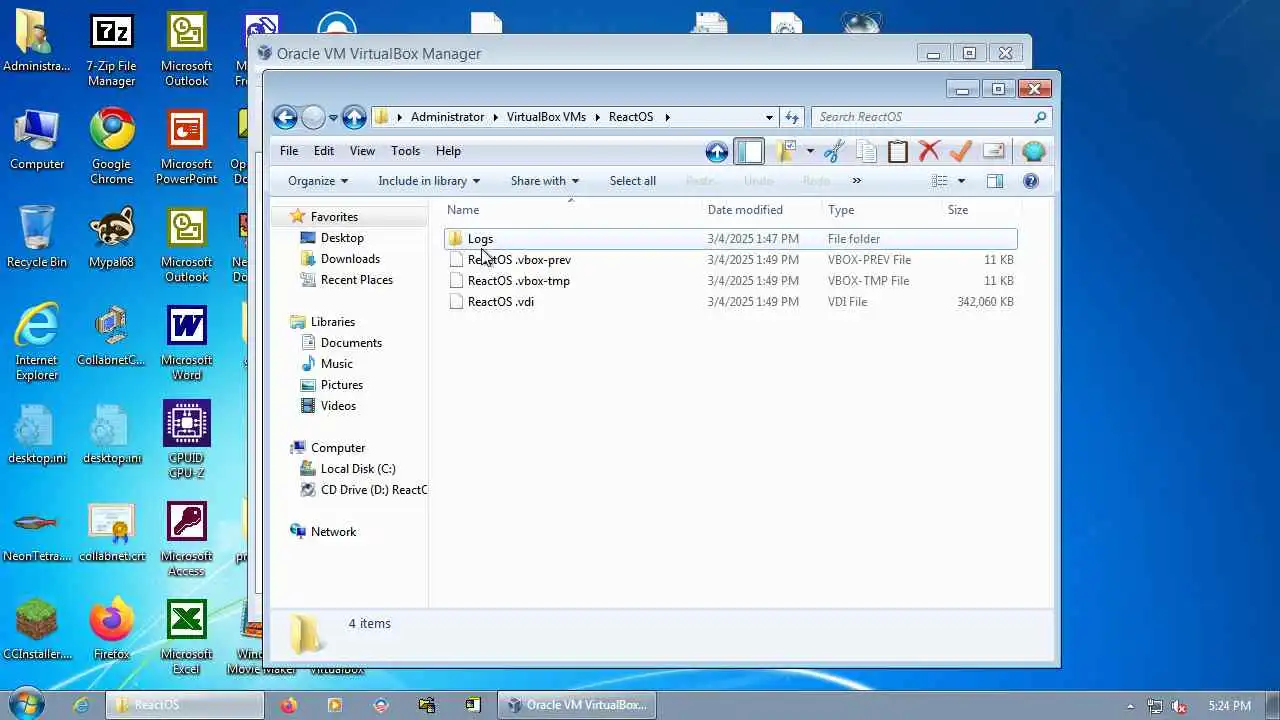Click the Windows Start button
This screenshot has height=720, width=1280.
coord(27,705)
